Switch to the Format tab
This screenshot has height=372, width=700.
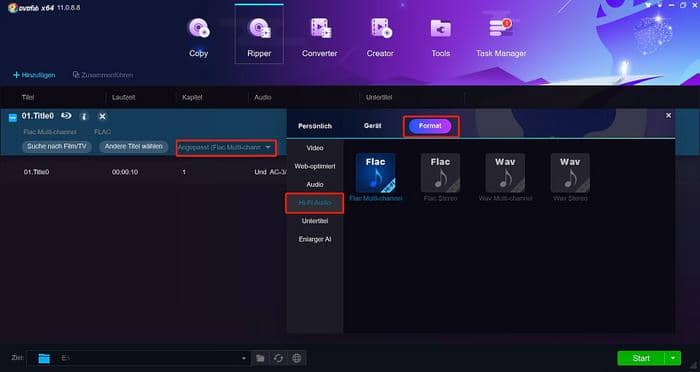point(430,126)
